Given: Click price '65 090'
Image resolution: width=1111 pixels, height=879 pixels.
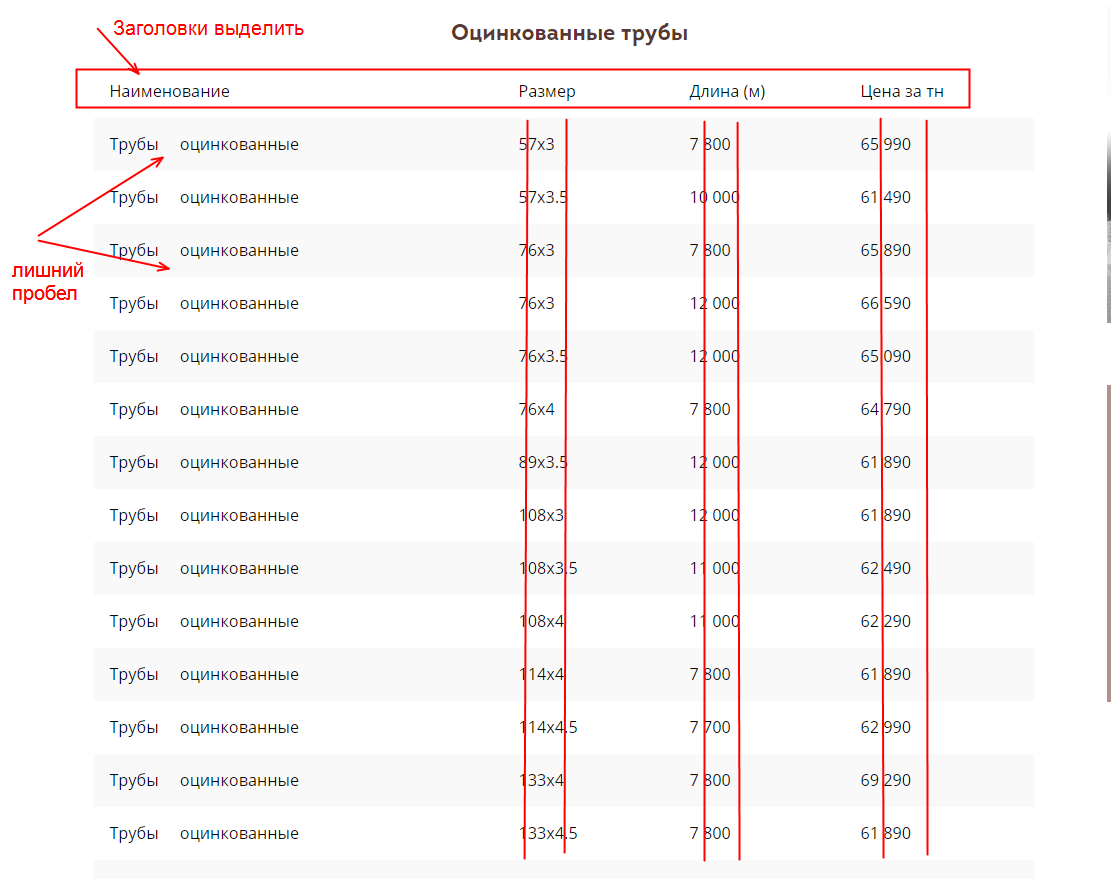Looking at the screenshot, I should [x=886, y=357].
